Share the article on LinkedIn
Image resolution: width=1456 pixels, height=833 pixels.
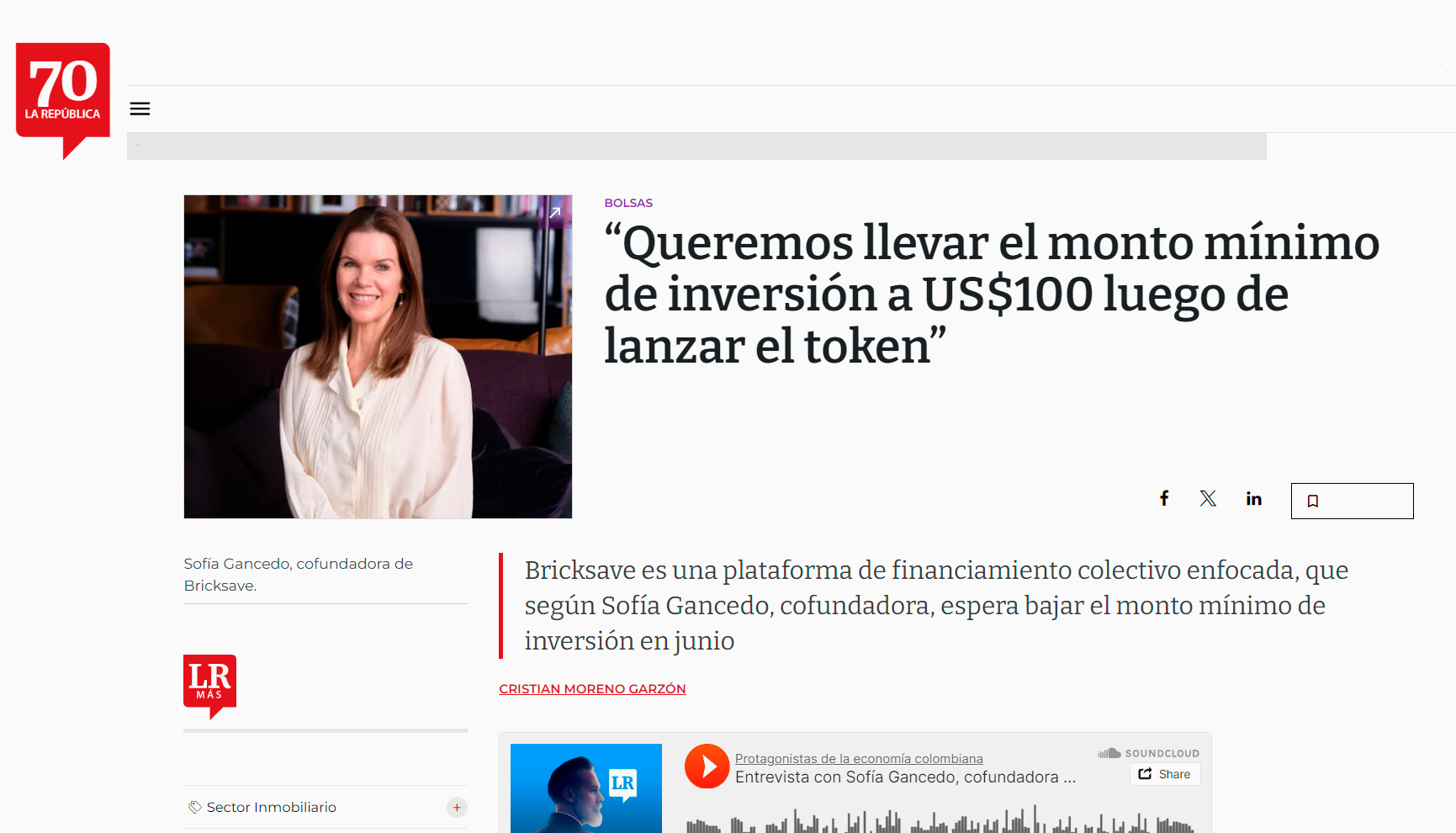coord(1253,498)
